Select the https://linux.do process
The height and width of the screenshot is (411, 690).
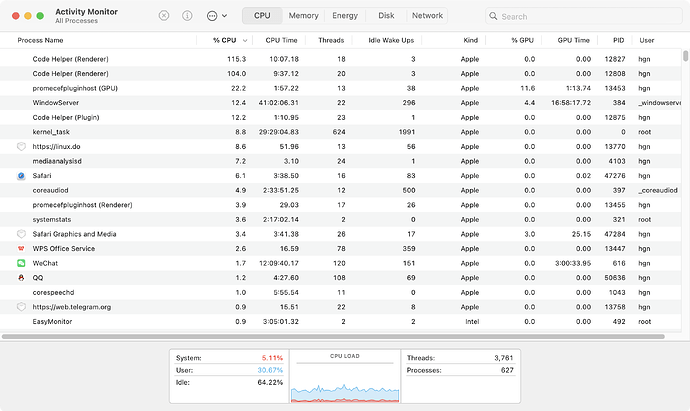click(56, 147)
